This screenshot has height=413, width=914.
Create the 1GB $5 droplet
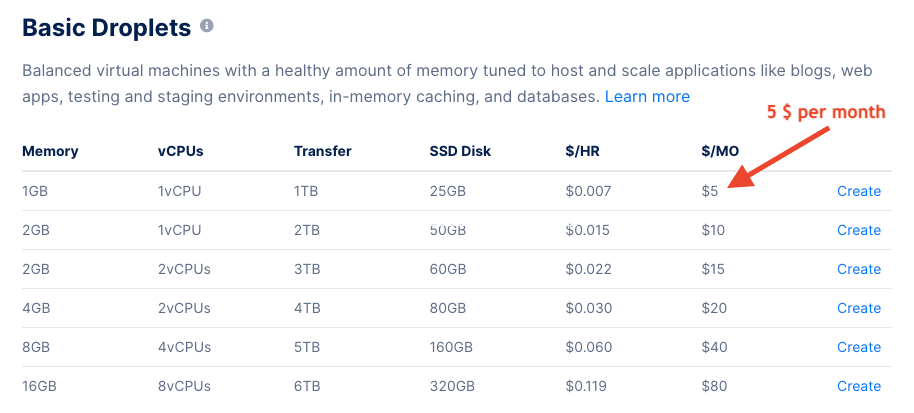point(859,191)
